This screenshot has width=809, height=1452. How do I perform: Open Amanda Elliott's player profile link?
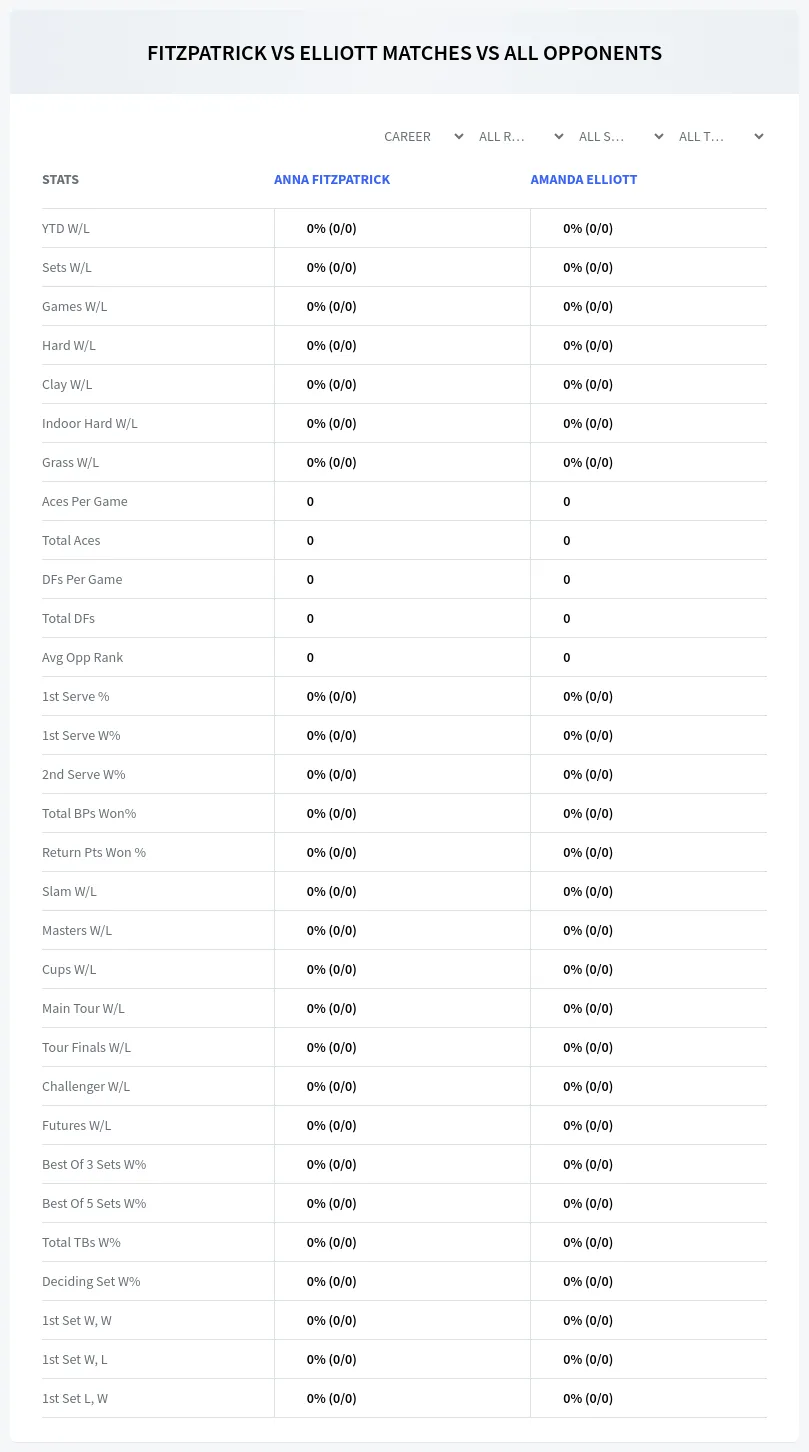coord(584,180)
